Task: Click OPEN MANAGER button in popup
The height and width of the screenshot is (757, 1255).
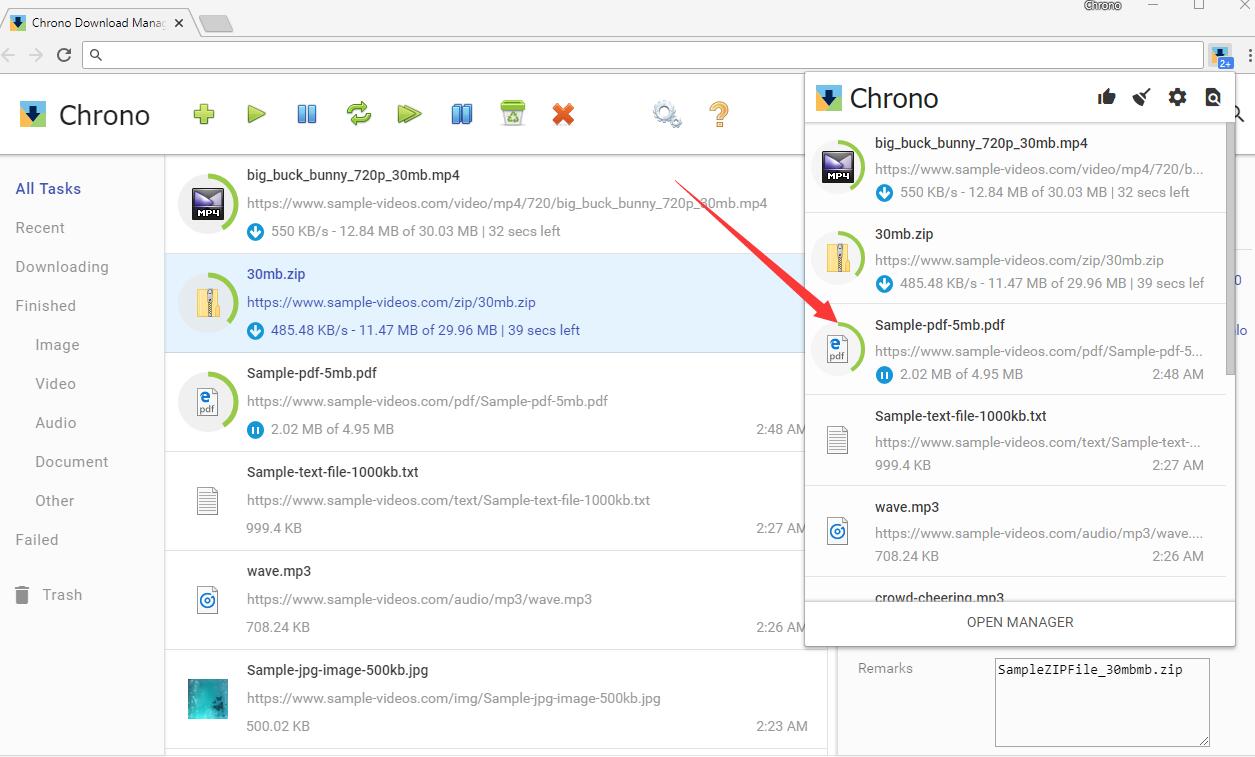Action: pos(1020,622)
